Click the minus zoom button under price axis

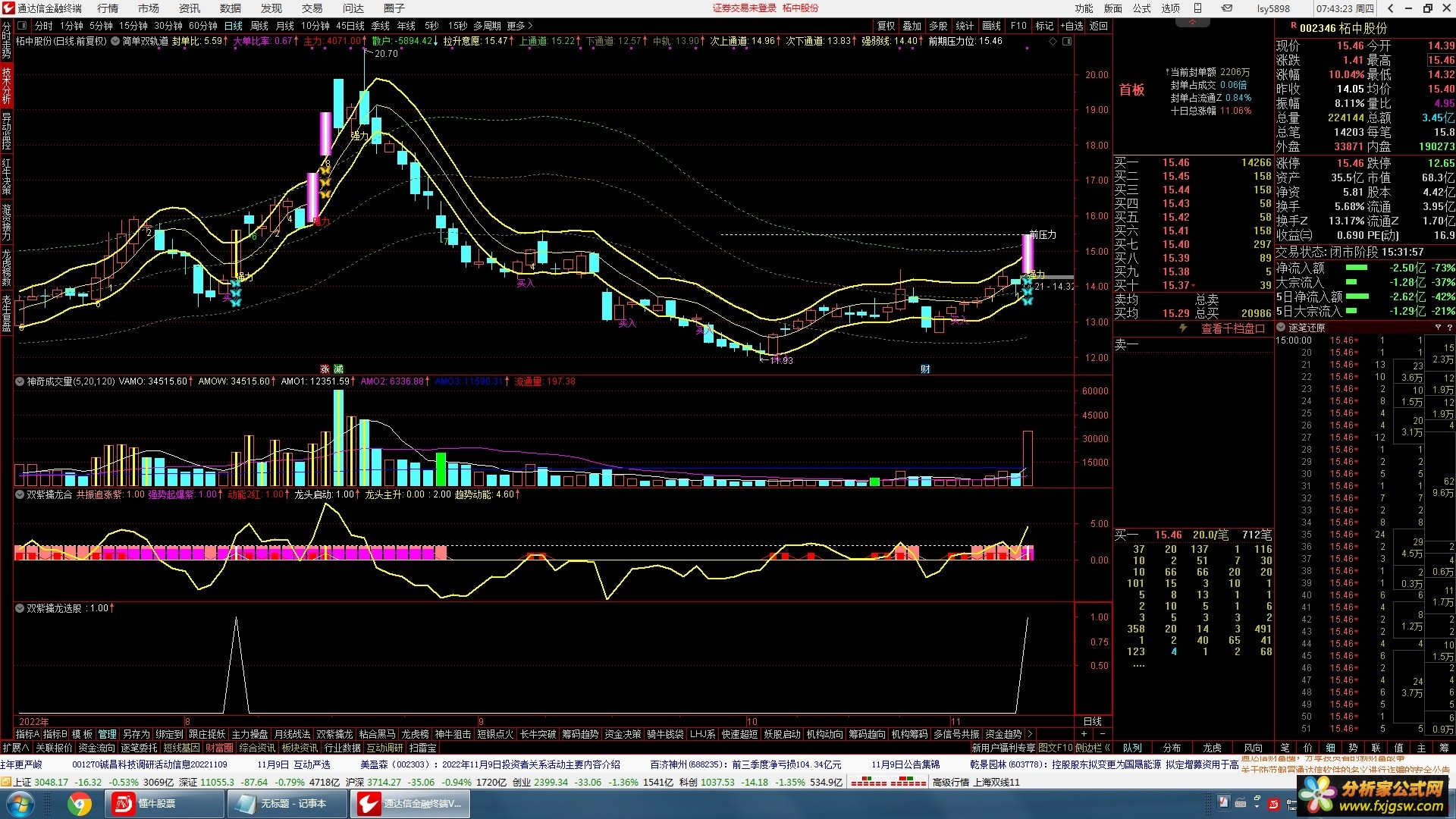click(1102, 734)
